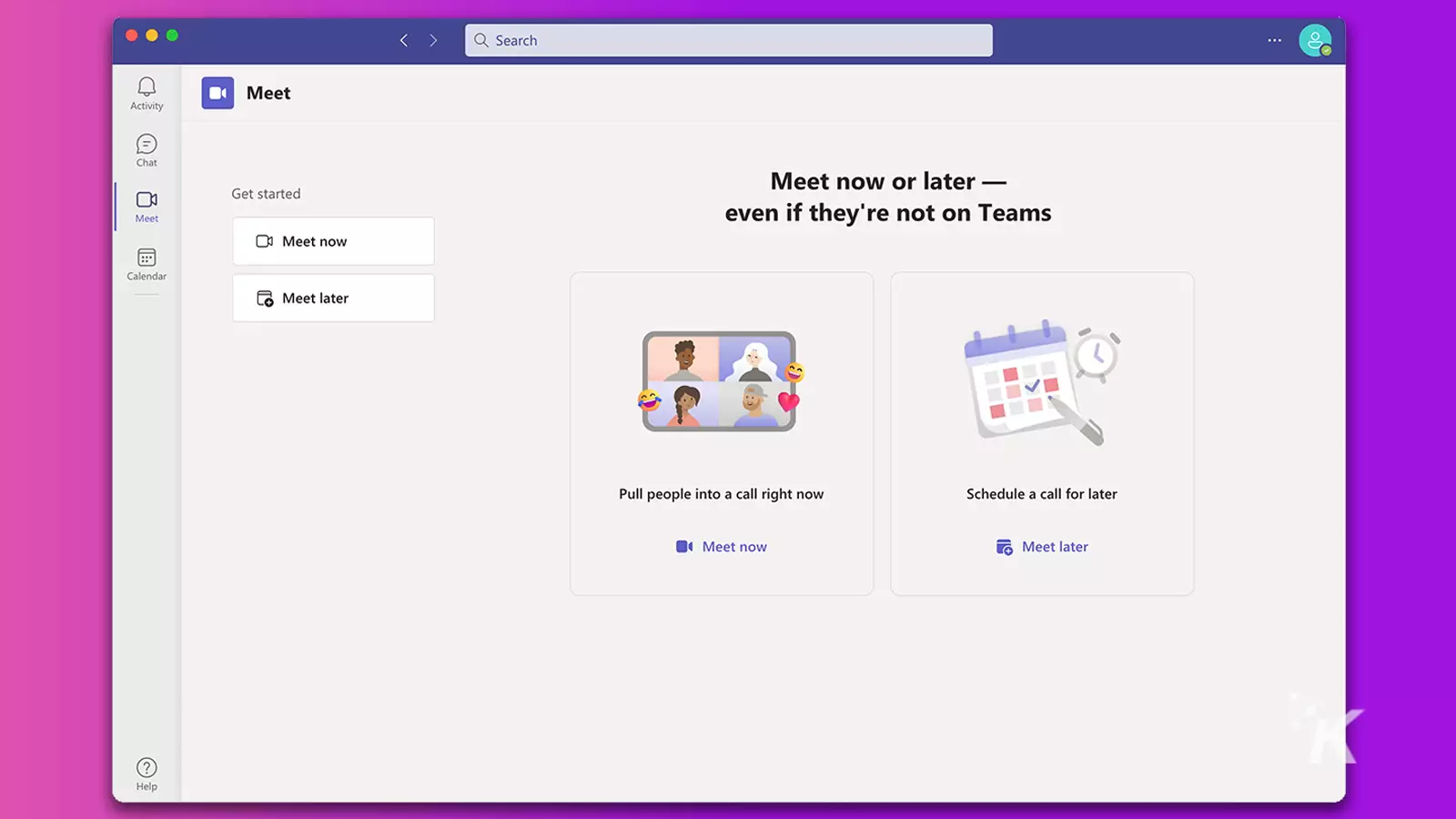Viewport: 1456px width, 819px height.
Task: Minimize the window with the yellow button
Action: coord(152,35)
